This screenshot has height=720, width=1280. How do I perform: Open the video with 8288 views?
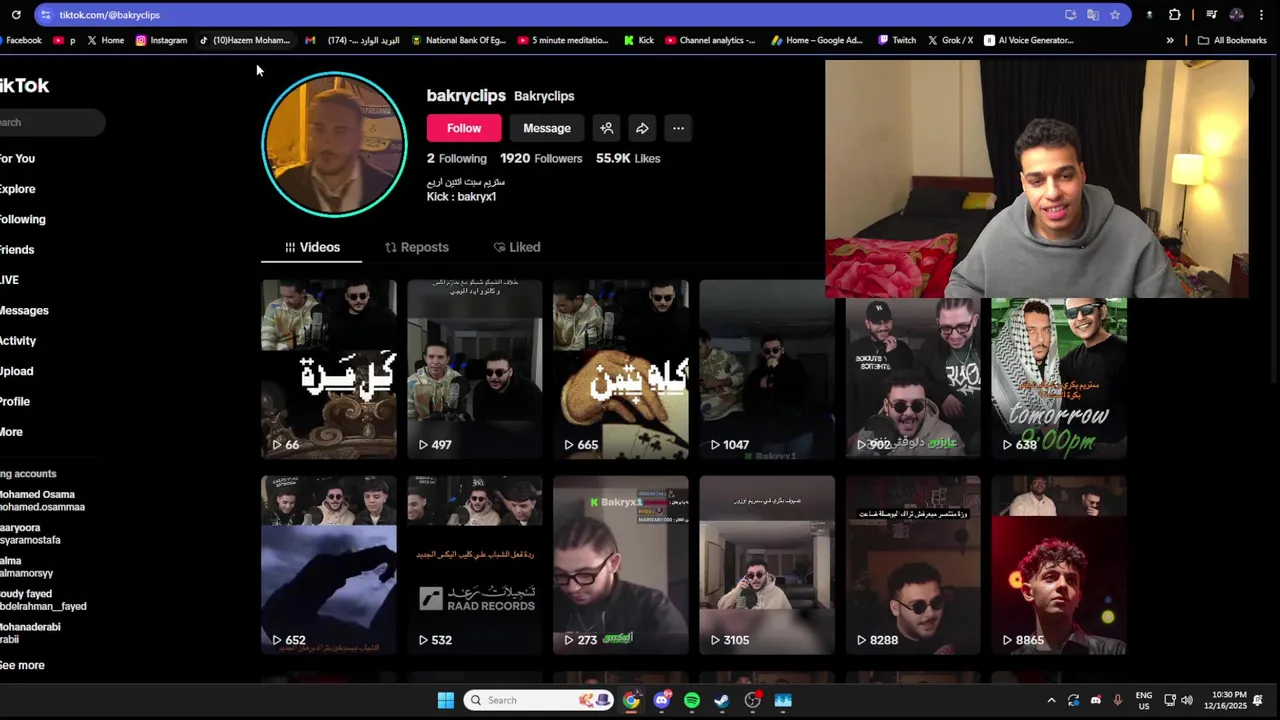tap(913, 565)
